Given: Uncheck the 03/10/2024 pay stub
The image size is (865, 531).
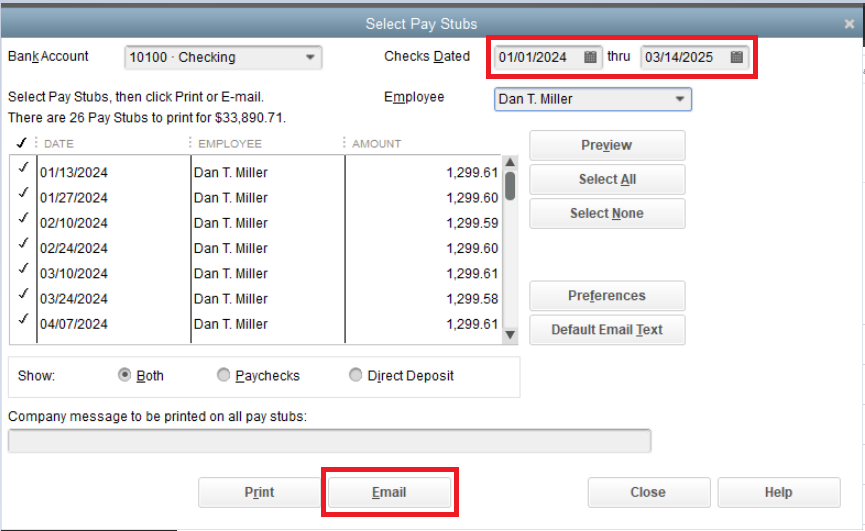Looking at the screenshot, I should click(x=23, y=269).
